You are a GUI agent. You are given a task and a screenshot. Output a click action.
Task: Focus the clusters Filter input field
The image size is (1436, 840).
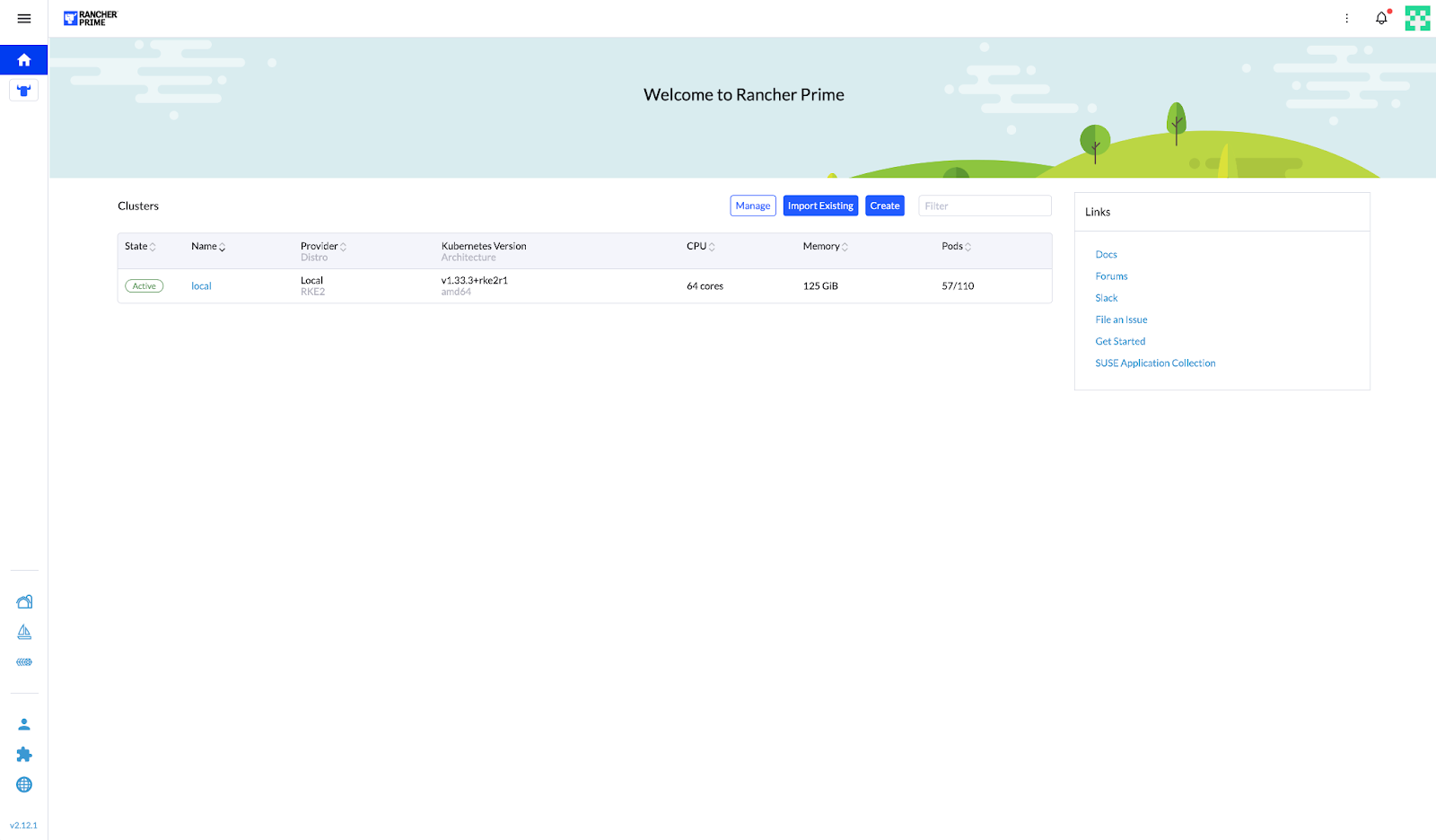tap(985, 206)
